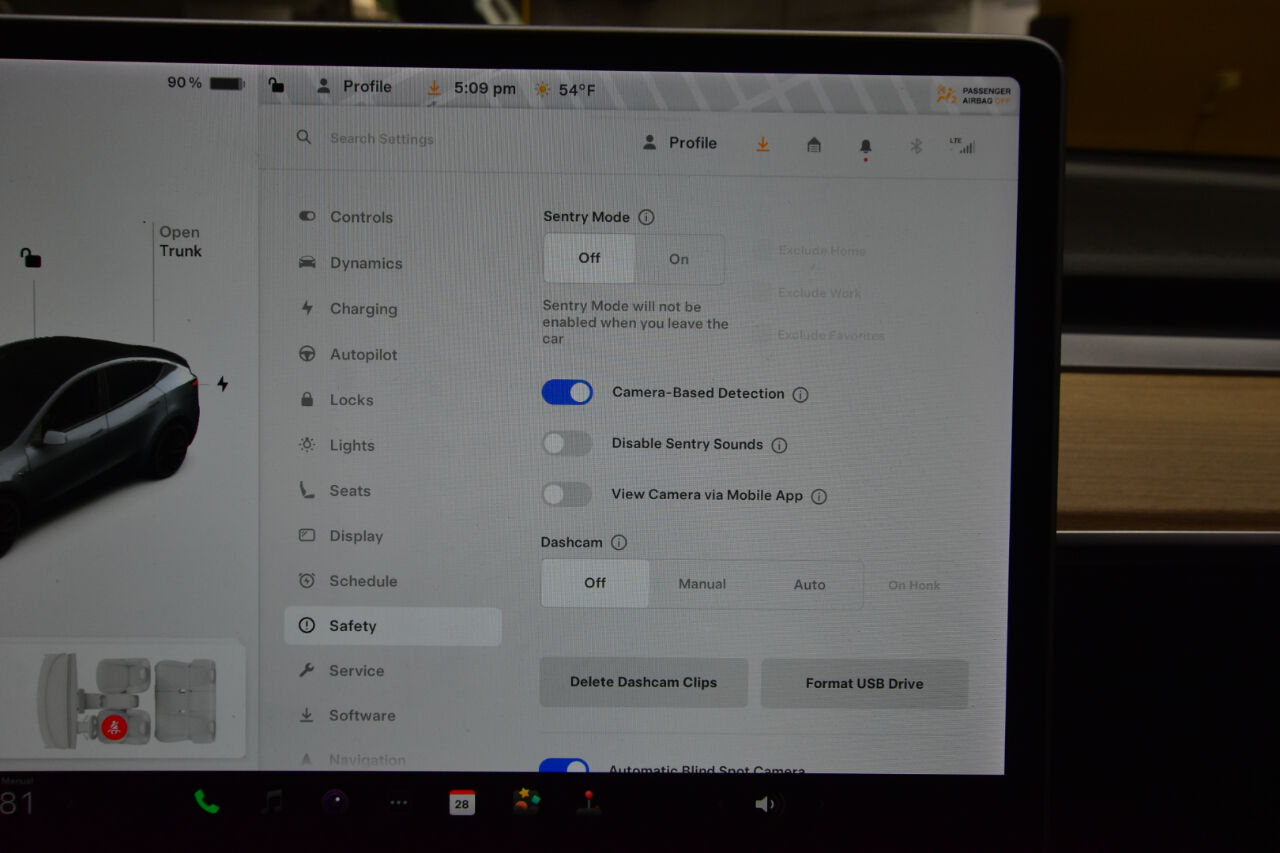This screenshot has height=853, width=1280.
Task: Click the Search Settings field
Action: (x=382, y=139)
